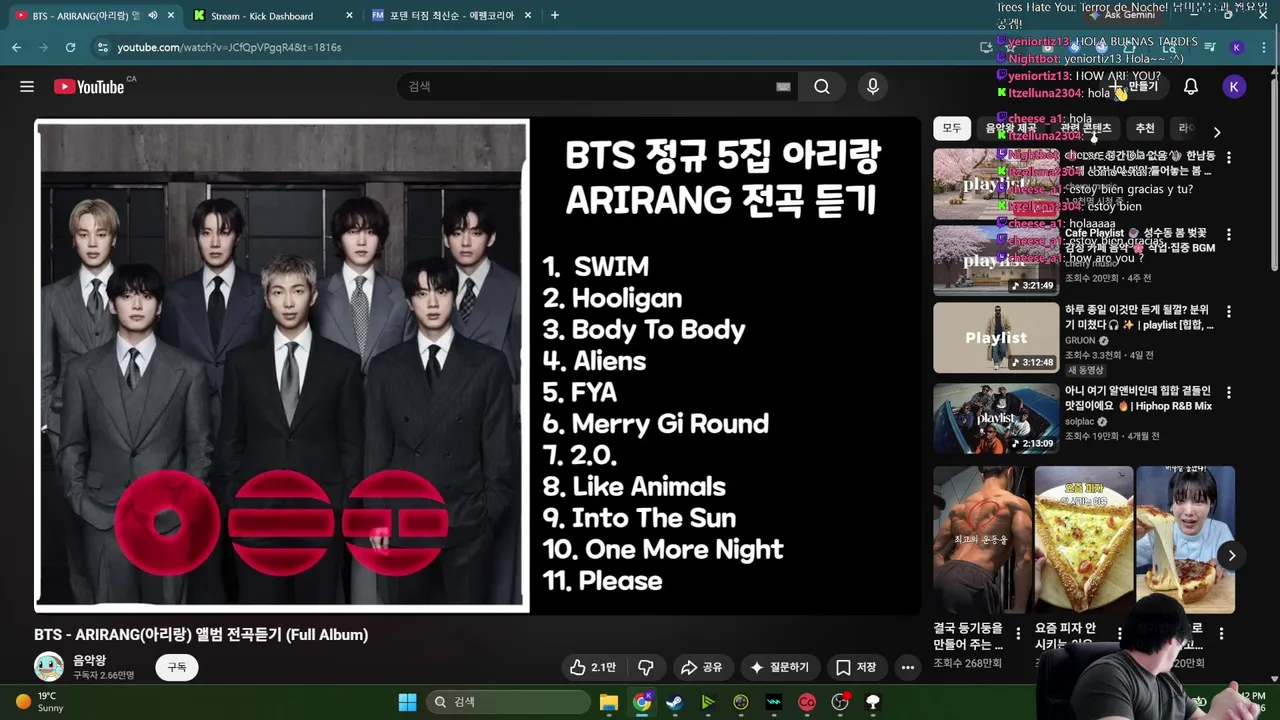Save the video with 저장
The height and width of the screenshot is (720, 1280).
point(856,667)
